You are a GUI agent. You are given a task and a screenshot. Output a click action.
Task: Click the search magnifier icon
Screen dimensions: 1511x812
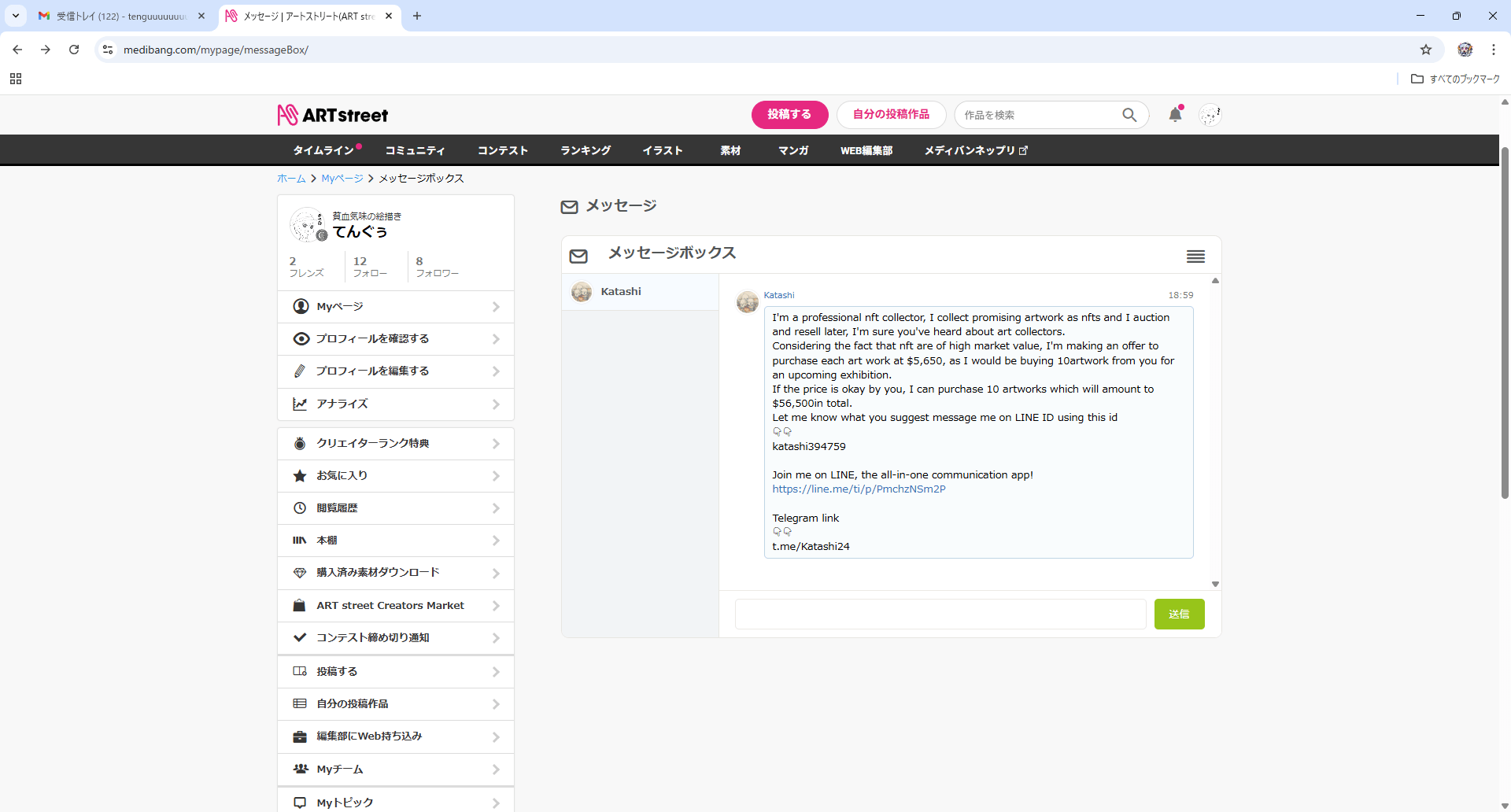click(x=1129, y=115)
